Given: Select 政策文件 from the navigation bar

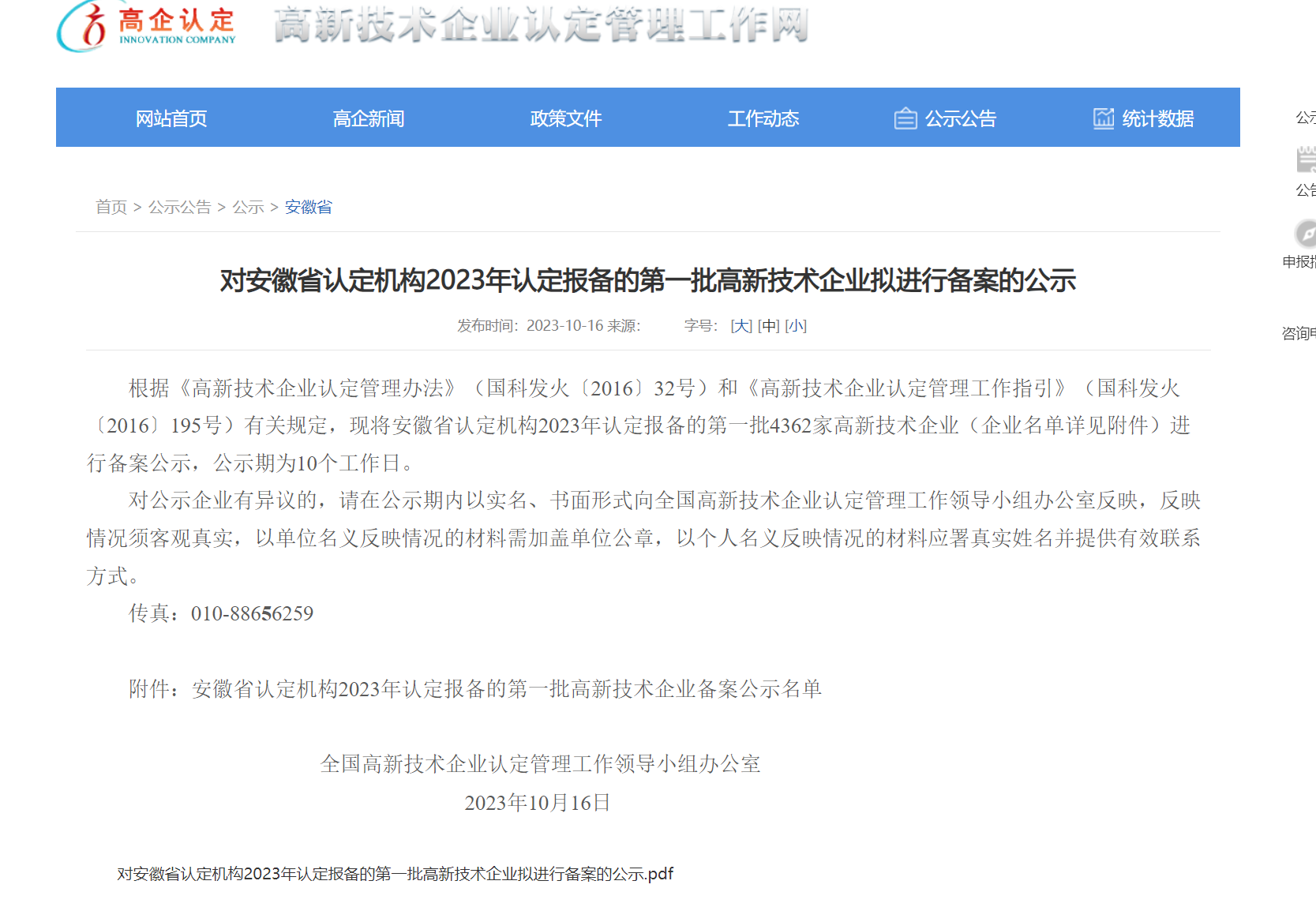Looking at the screenshot, I should [x=565, y=118].
